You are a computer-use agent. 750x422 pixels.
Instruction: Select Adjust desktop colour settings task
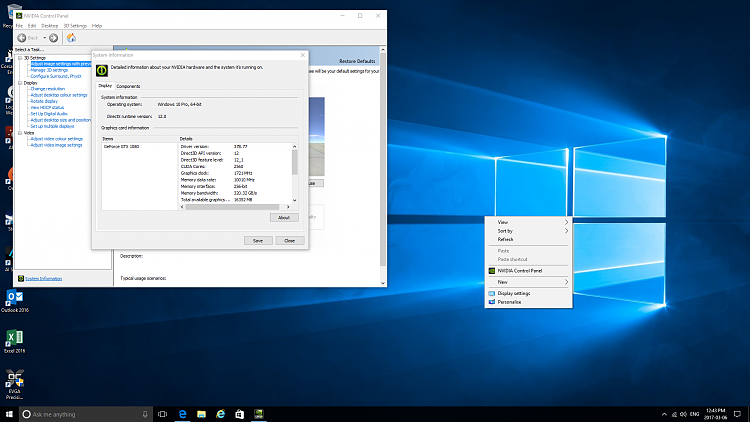click(59, 95)
